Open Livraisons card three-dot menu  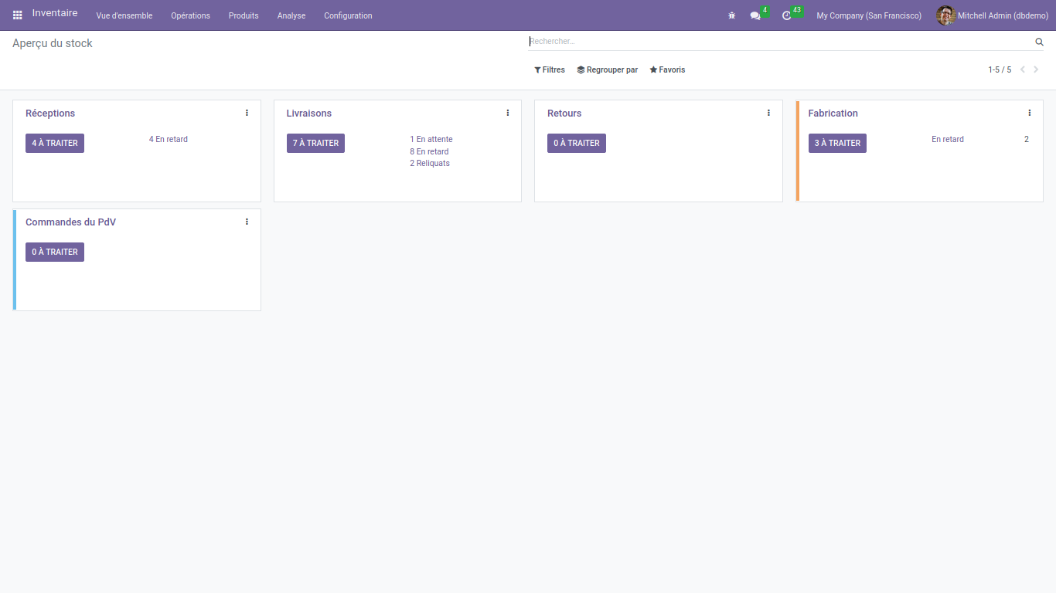click(x=508, y=113)
